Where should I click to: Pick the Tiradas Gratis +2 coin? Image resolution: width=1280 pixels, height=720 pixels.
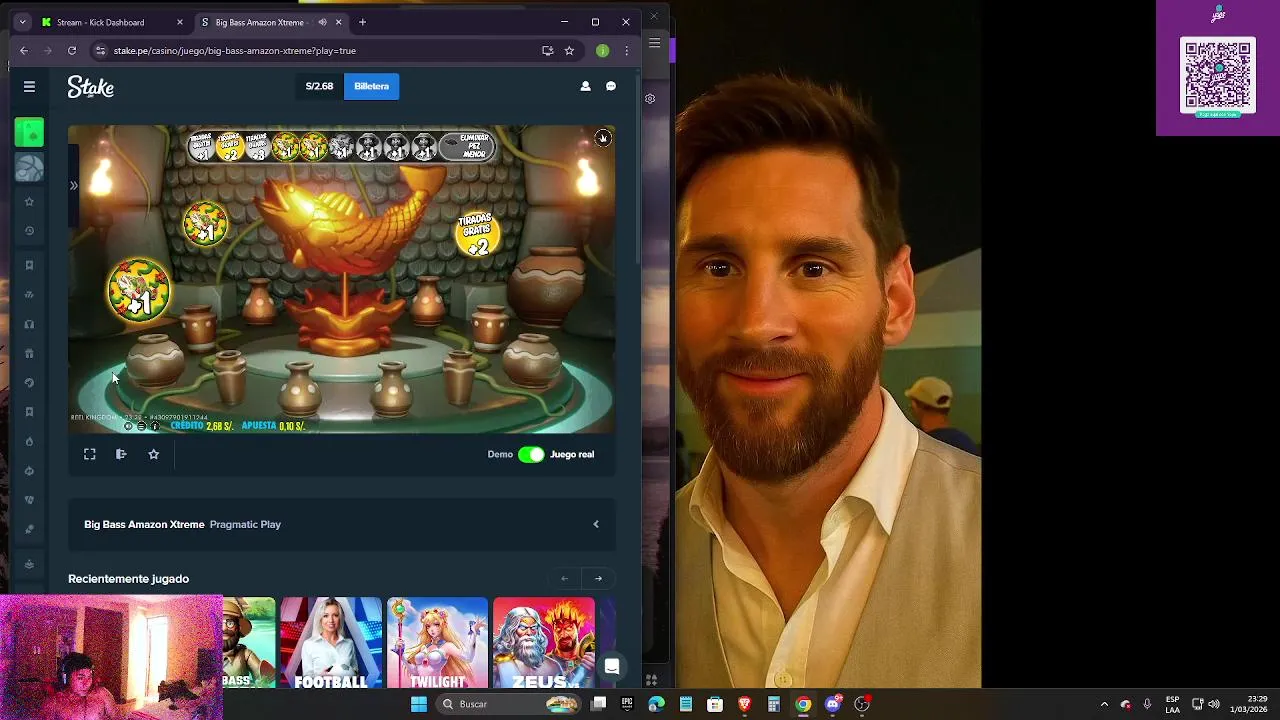click(x=477, y=233)
